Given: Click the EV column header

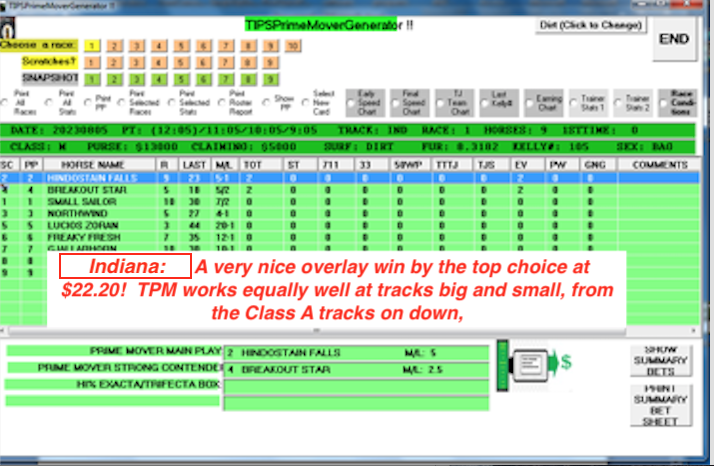Looking at the screenshot, I should coord(528,165).
